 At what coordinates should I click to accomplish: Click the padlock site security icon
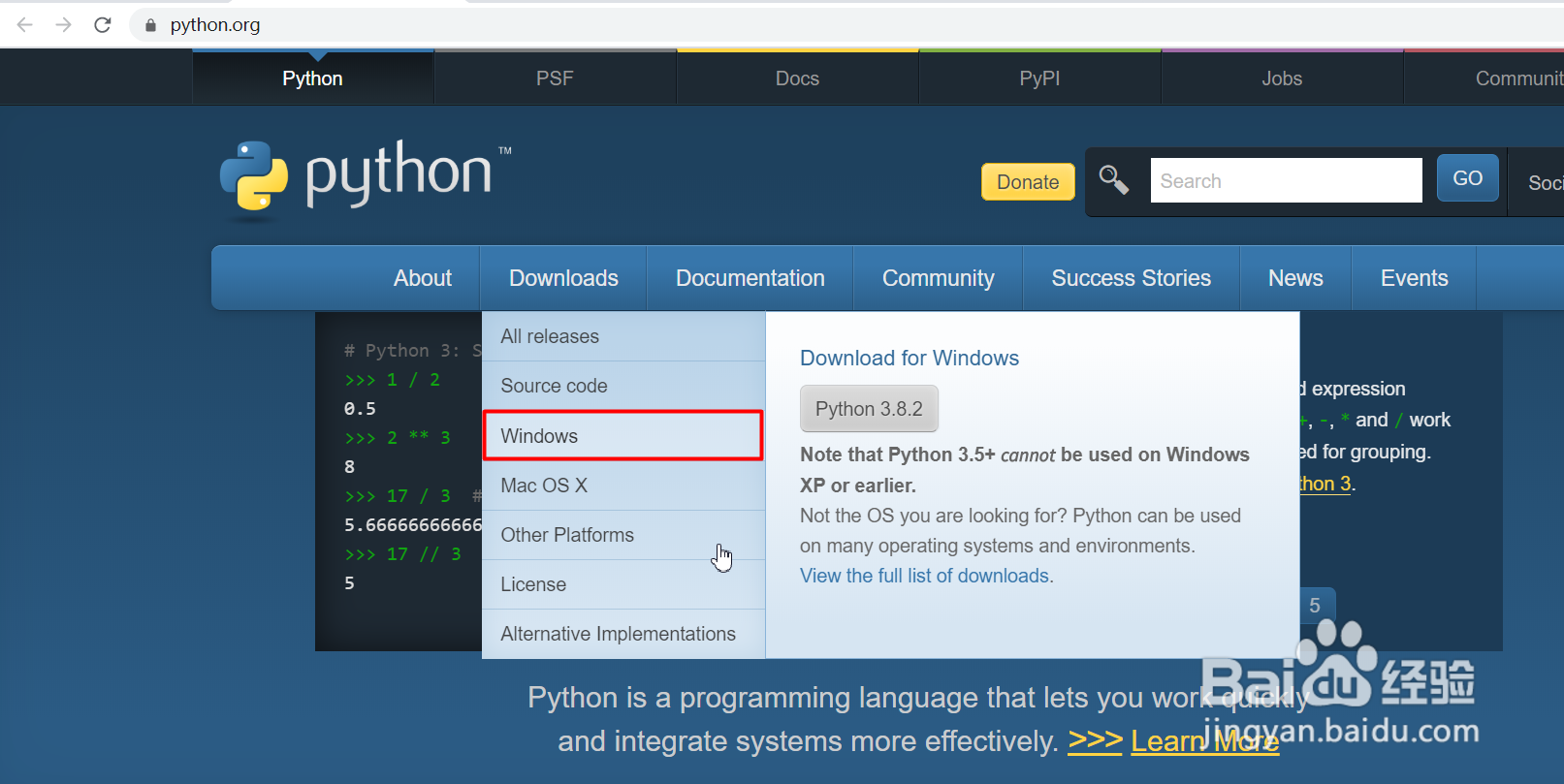(150, 25)
